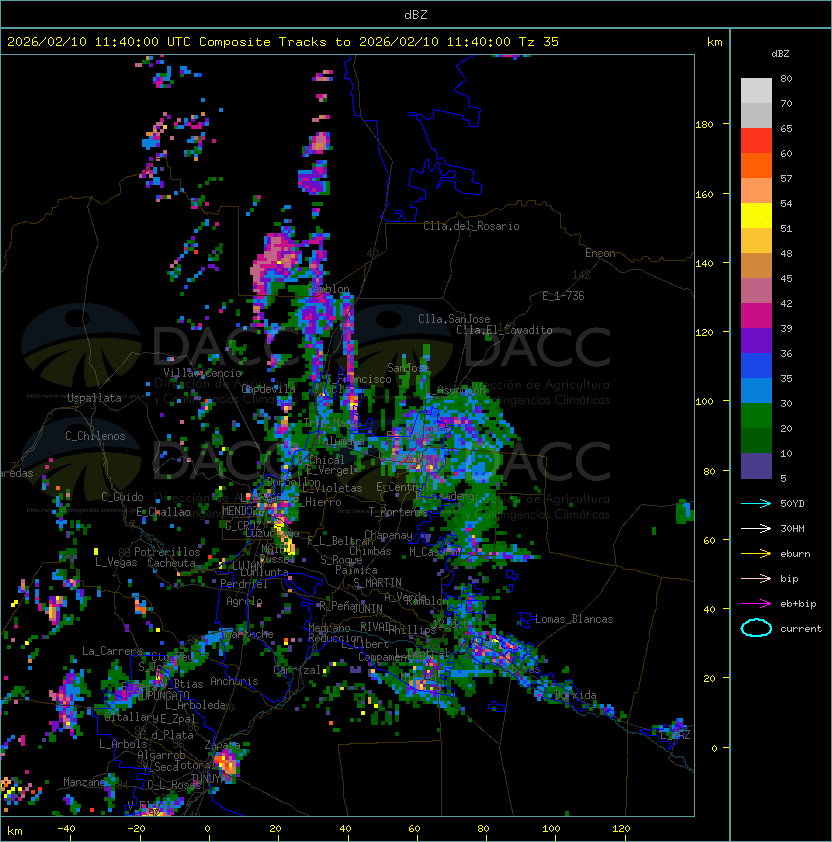832x842 pixels.
Task: Click the 'C_Chilenos' place label
Action: coord(95,436)
